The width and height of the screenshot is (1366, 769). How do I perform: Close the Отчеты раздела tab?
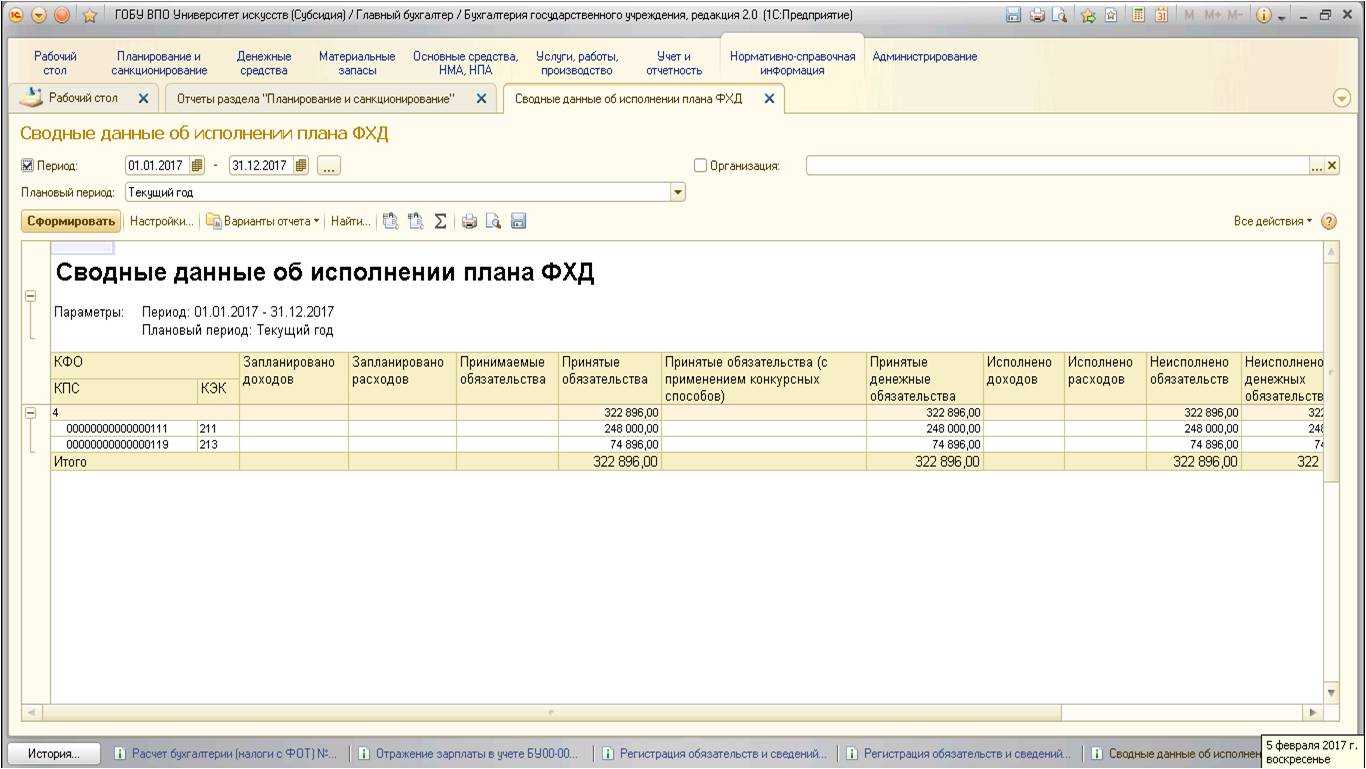481,99
